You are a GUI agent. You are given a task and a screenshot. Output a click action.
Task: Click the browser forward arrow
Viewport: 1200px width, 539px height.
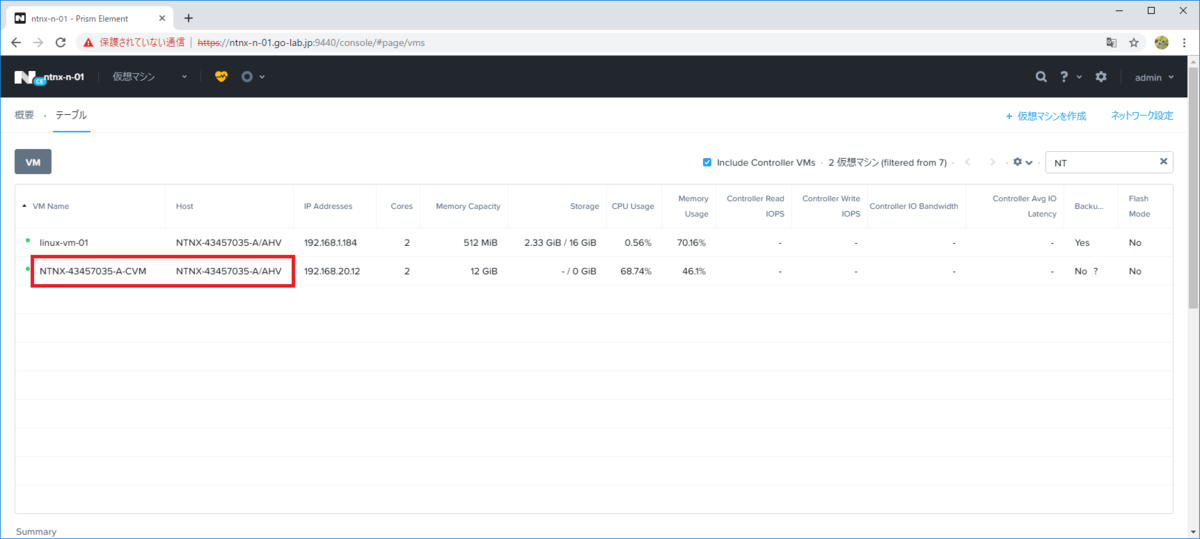[x=38, y=43]
